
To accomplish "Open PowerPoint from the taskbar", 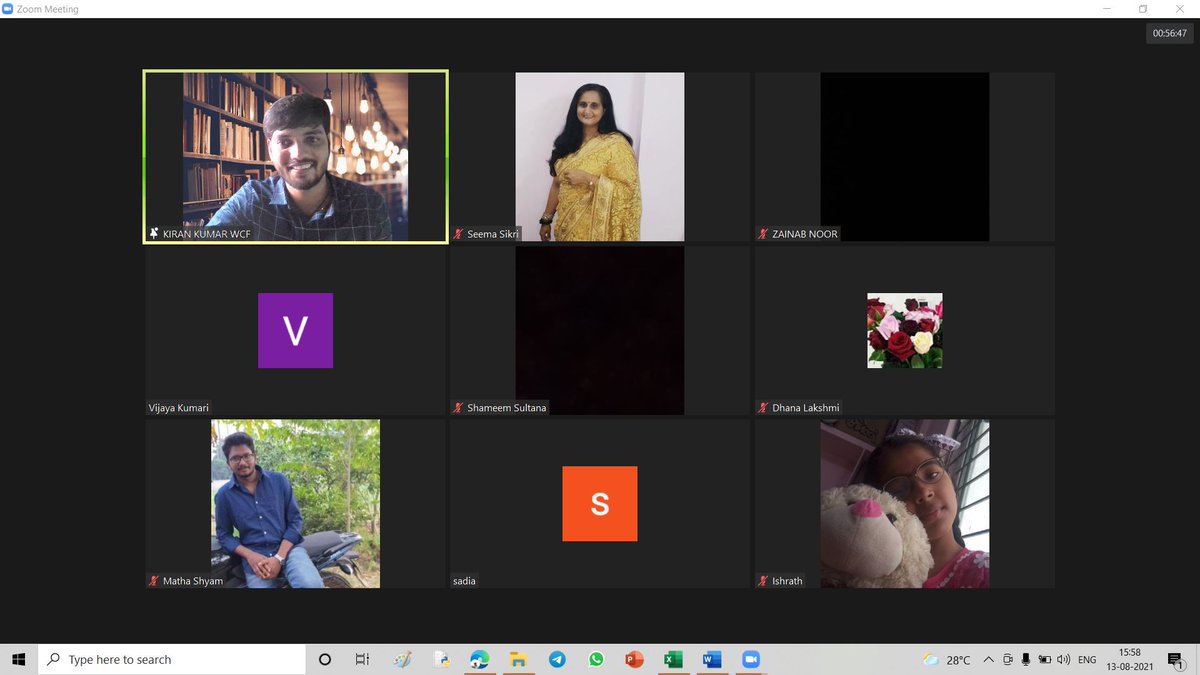I will pos(634,659).
